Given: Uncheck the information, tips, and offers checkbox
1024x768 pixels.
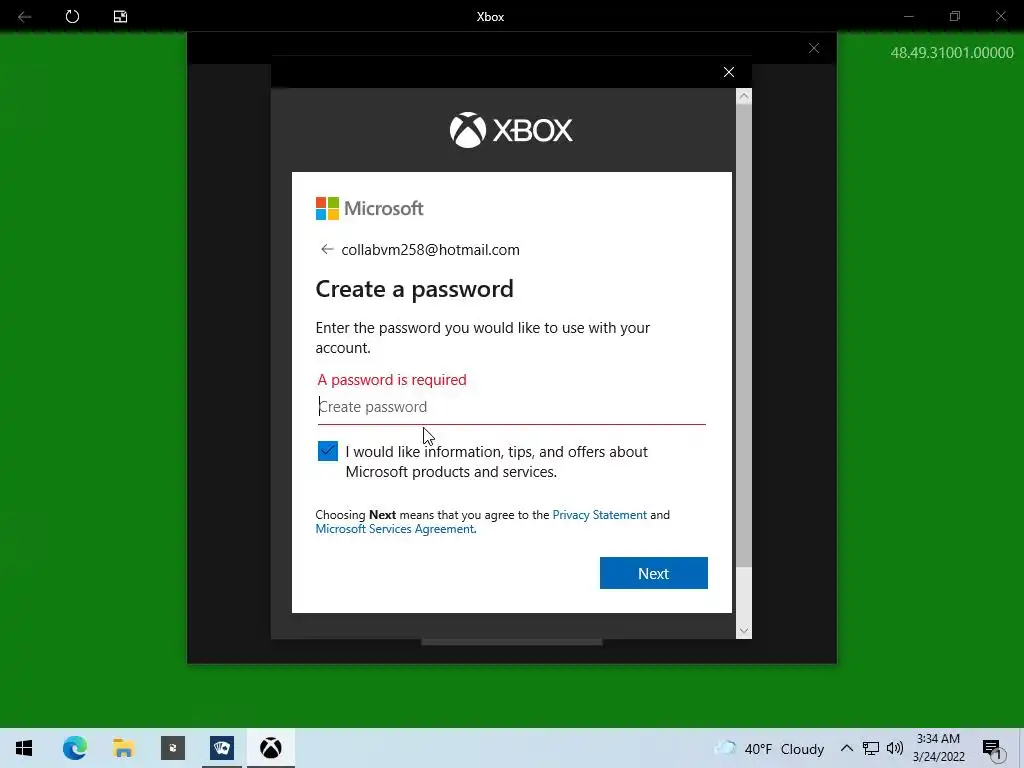Looking at the screenshot, I should pos(328,451).
